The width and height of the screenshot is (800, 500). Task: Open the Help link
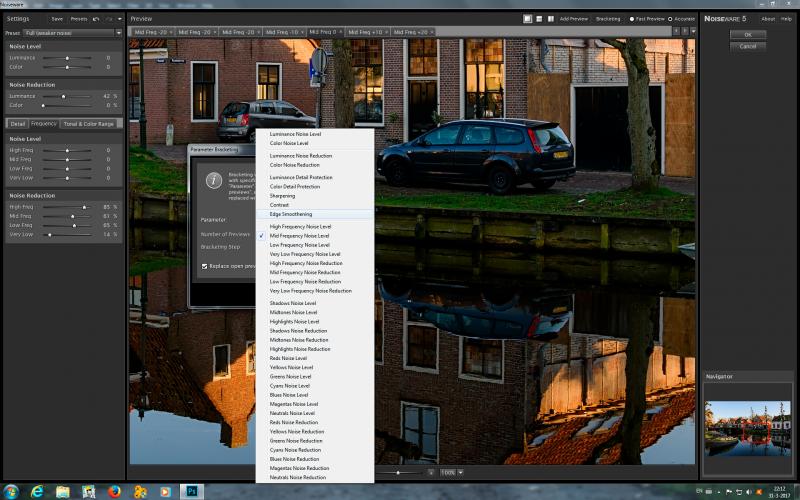(x=786, y=19)
